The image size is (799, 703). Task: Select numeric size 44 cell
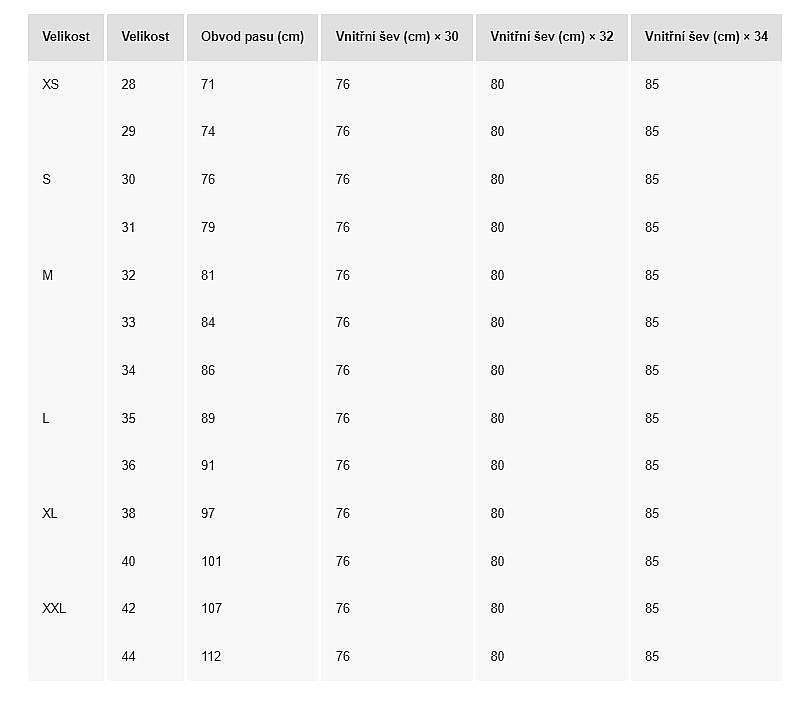(x=128, y=656)
